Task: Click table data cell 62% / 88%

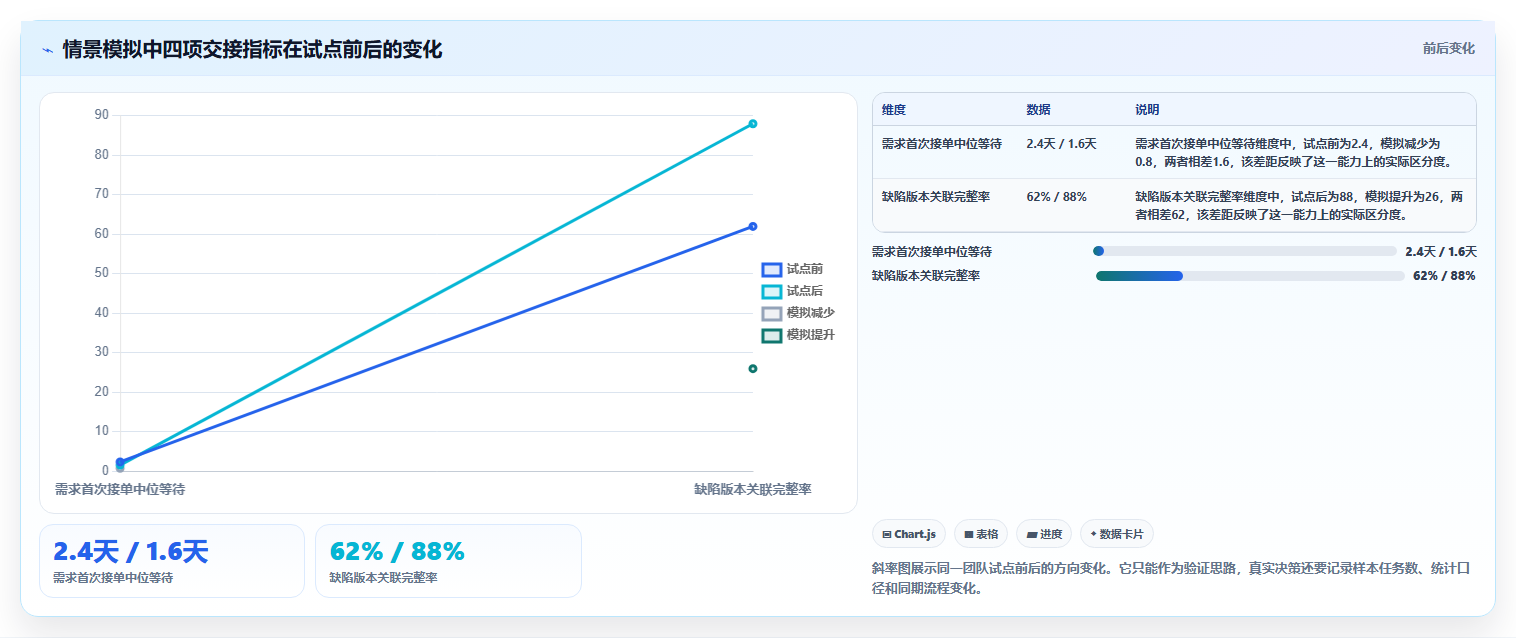Action: (1056, 197)
